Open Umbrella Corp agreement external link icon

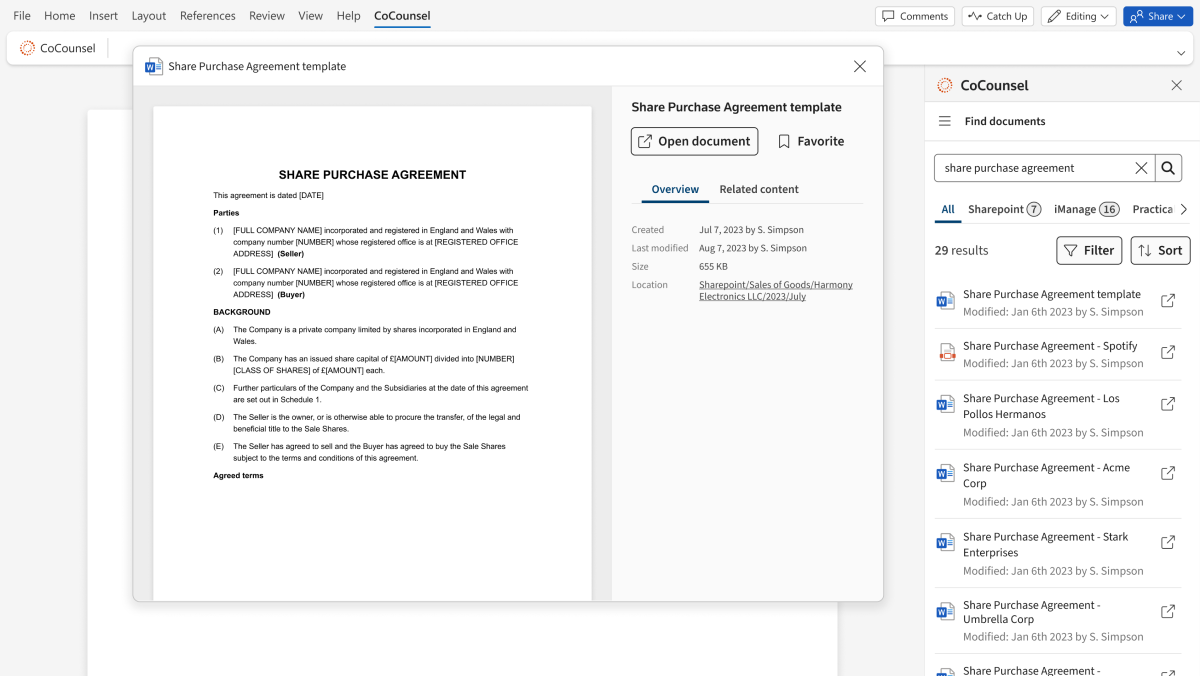[x=1168, y=611]
